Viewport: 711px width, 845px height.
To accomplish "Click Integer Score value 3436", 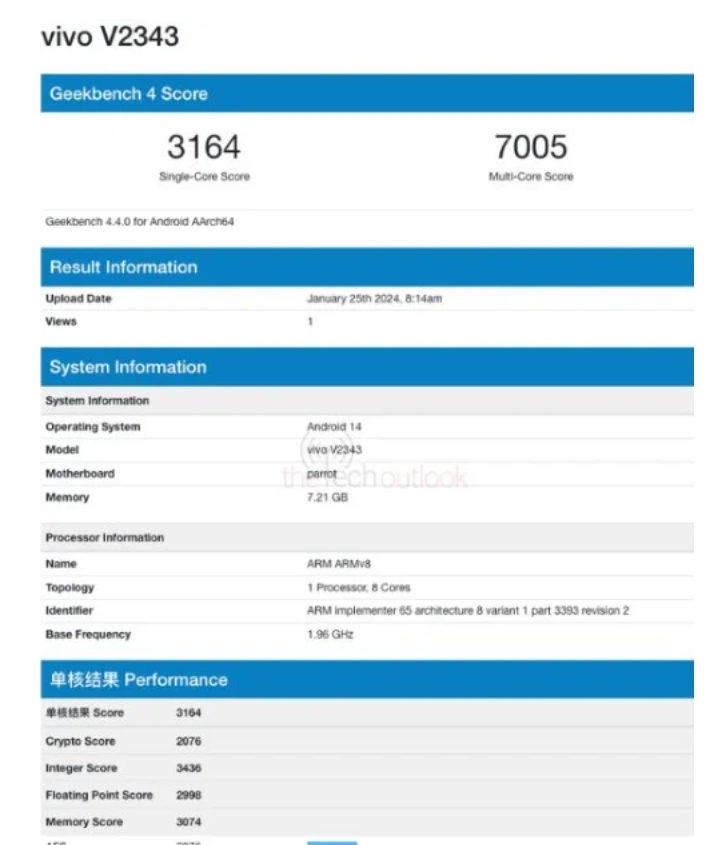I will click(x=189, y=768).
